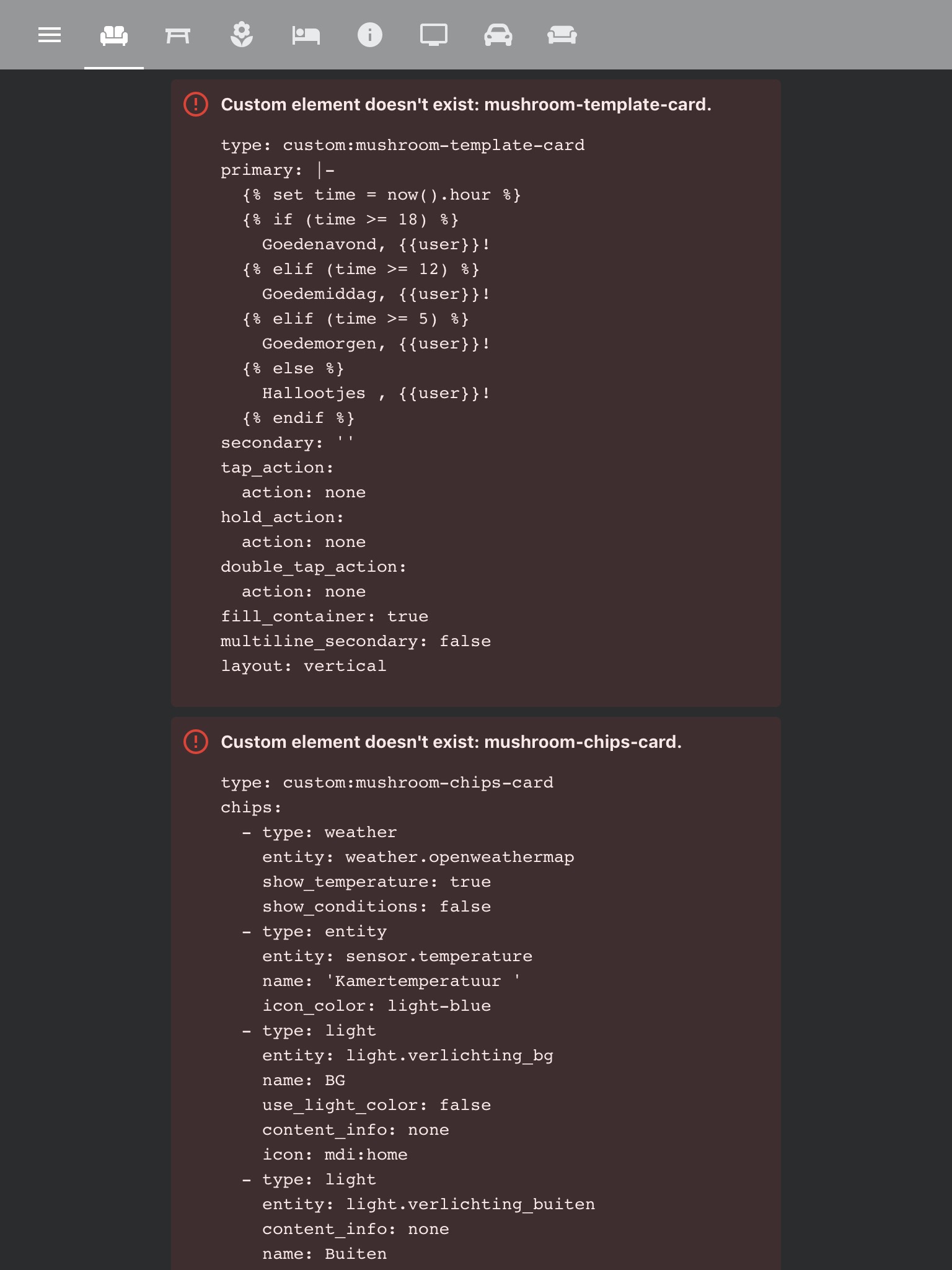Open the info circle dashboard icon
This screenshot has width=952, height=1270.
(x=370, y=35)
